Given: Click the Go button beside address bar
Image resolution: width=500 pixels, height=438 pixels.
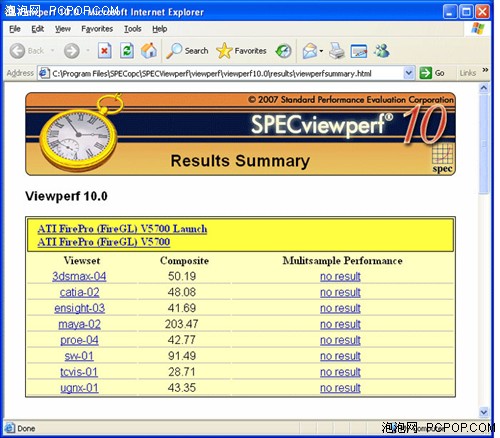Looking at the screenshot, I should (x=432, y=73).
